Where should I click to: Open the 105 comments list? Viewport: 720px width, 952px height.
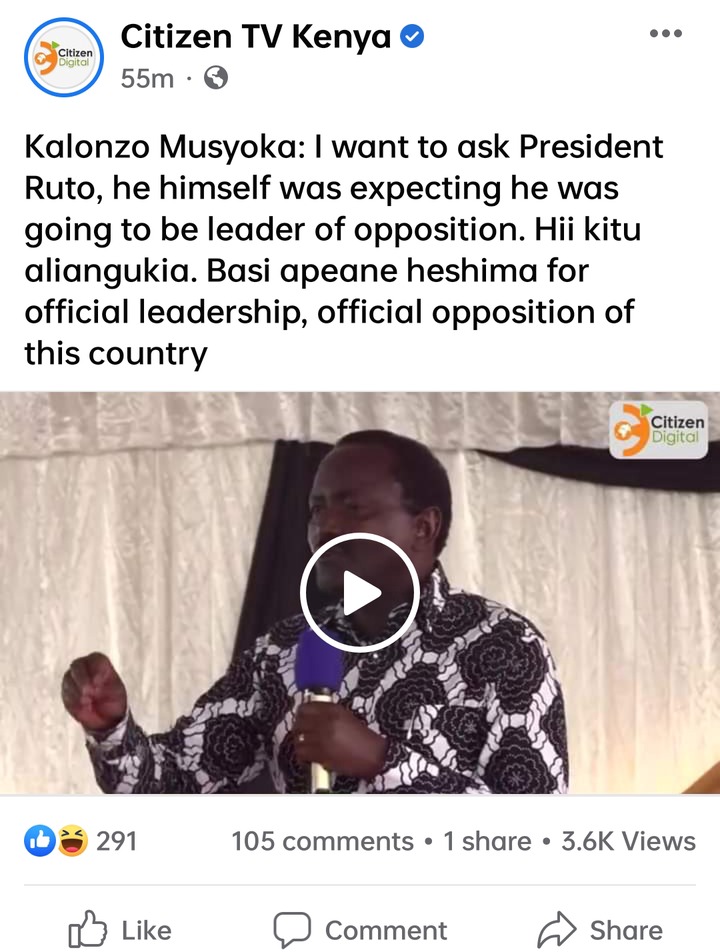322,842
